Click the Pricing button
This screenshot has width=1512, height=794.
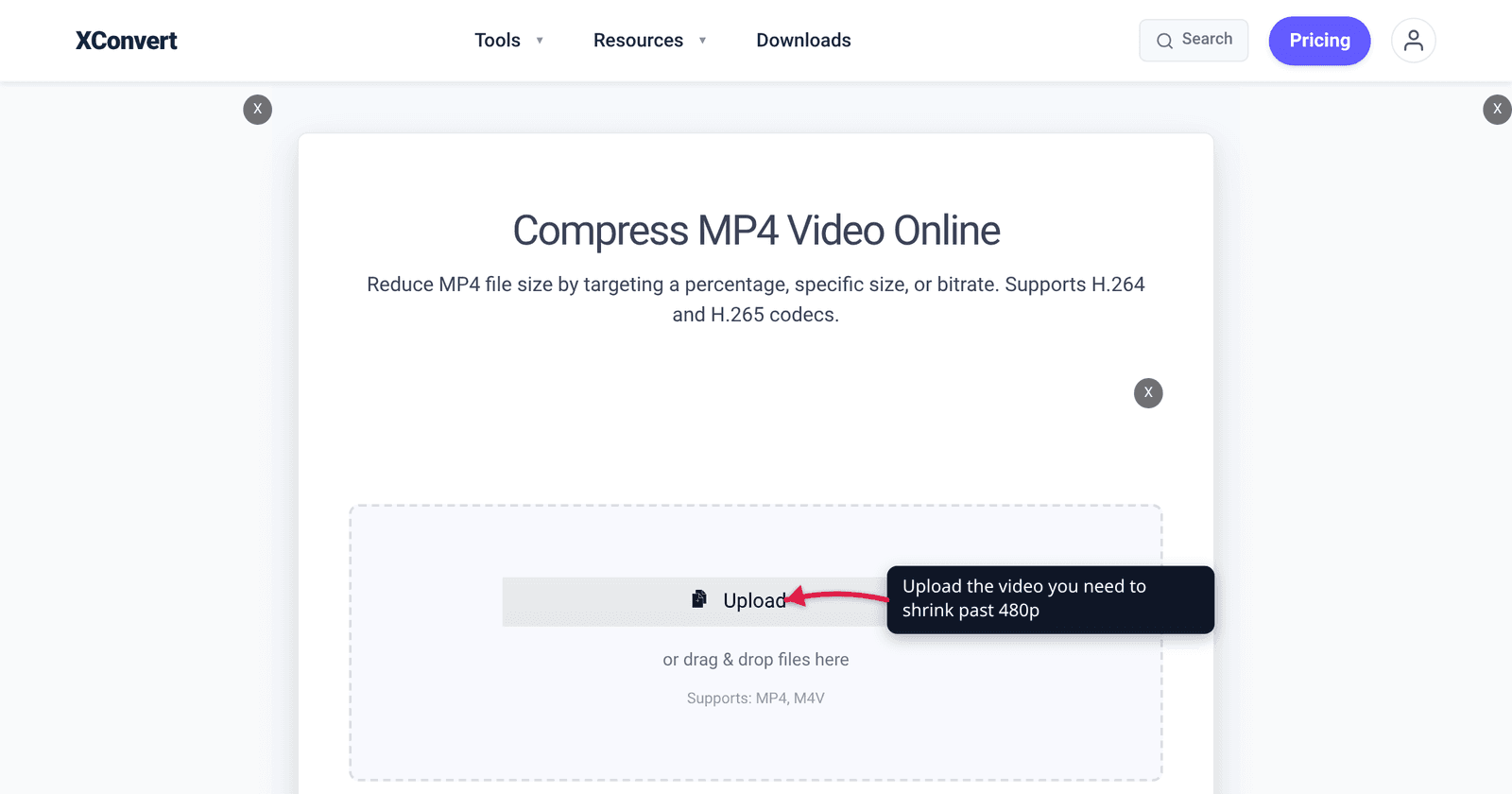(x=1319, y=41)
